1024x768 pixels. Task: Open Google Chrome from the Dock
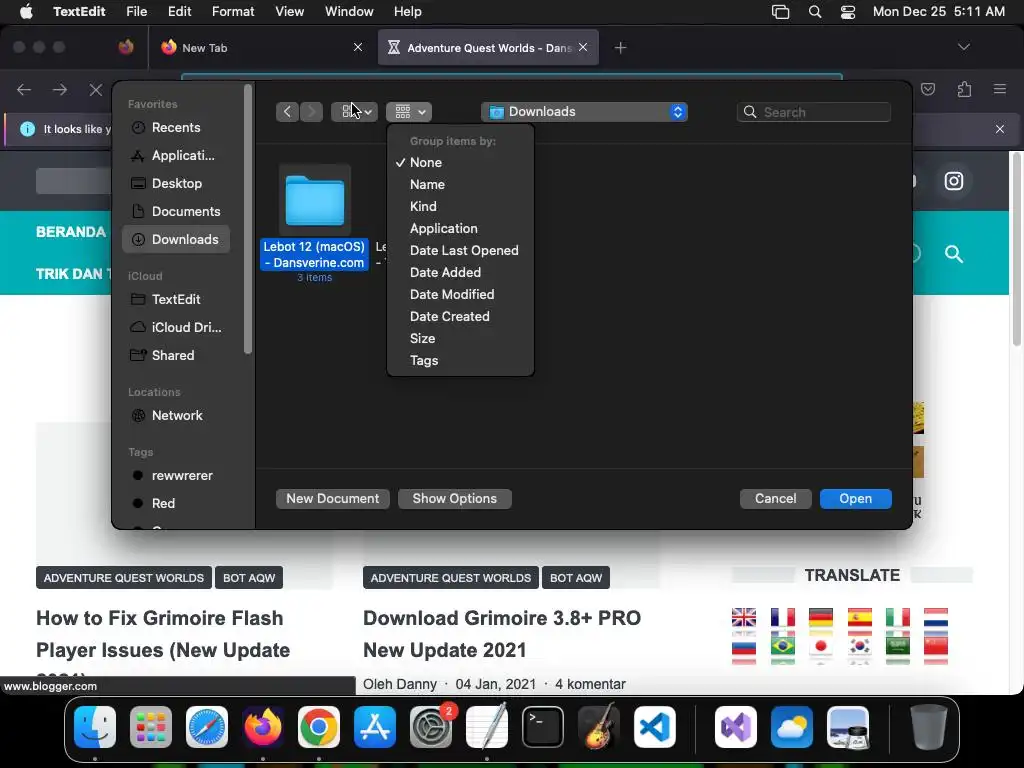(x=319, y=727)
